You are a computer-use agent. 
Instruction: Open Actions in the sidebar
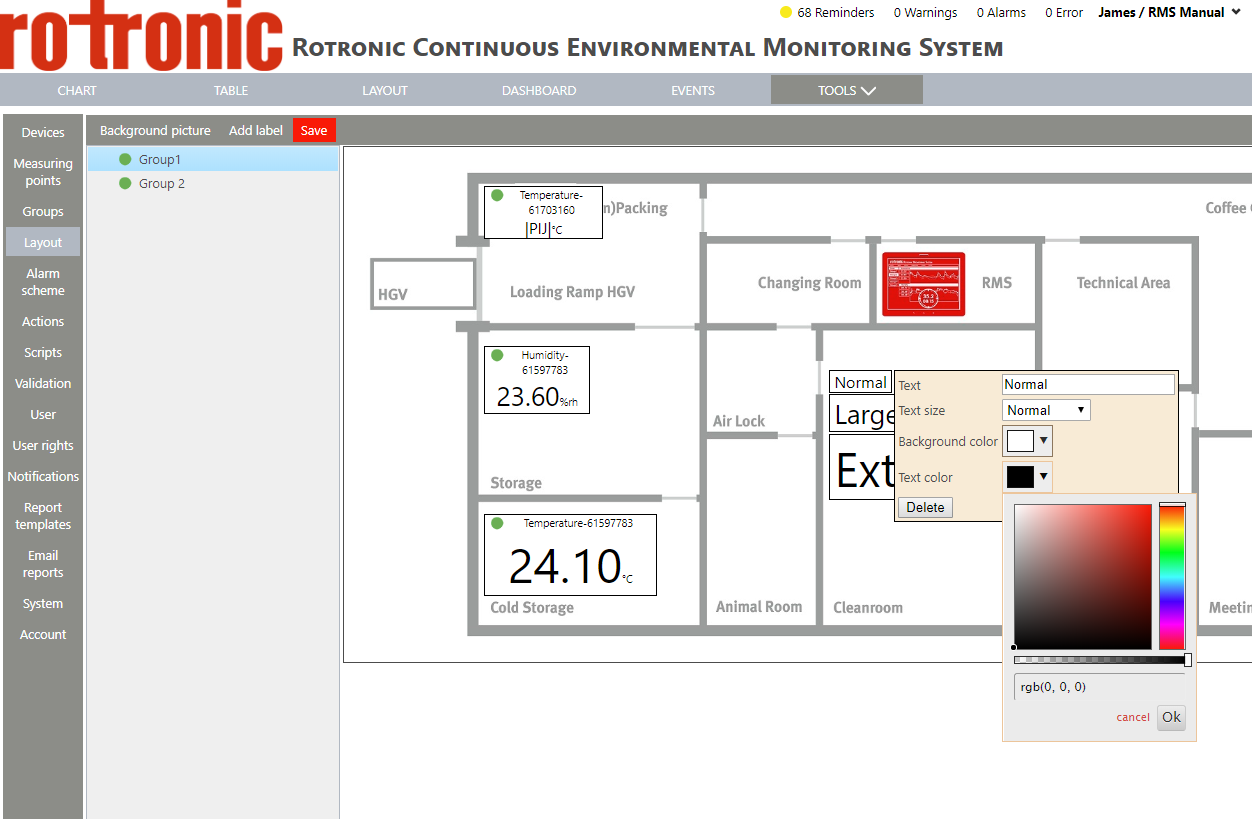(43, 321)
